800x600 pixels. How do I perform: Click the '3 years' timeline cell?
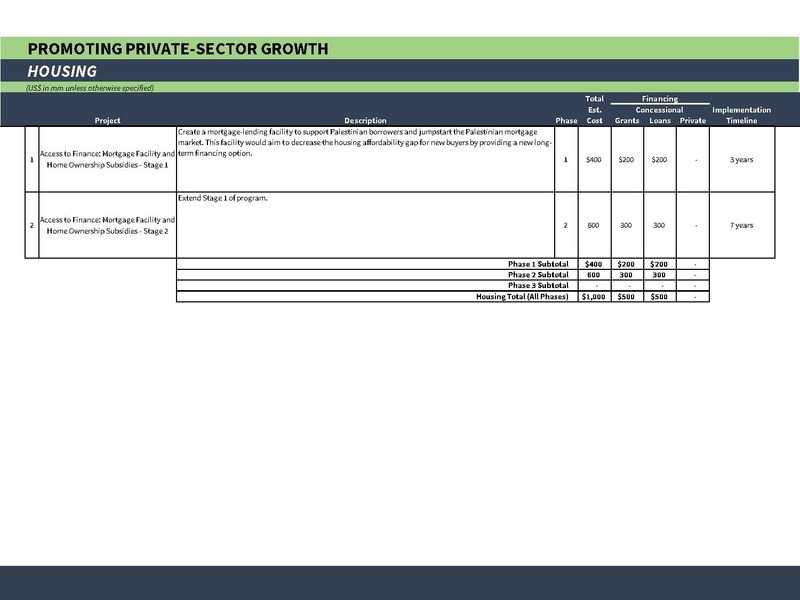pos(741,160)
